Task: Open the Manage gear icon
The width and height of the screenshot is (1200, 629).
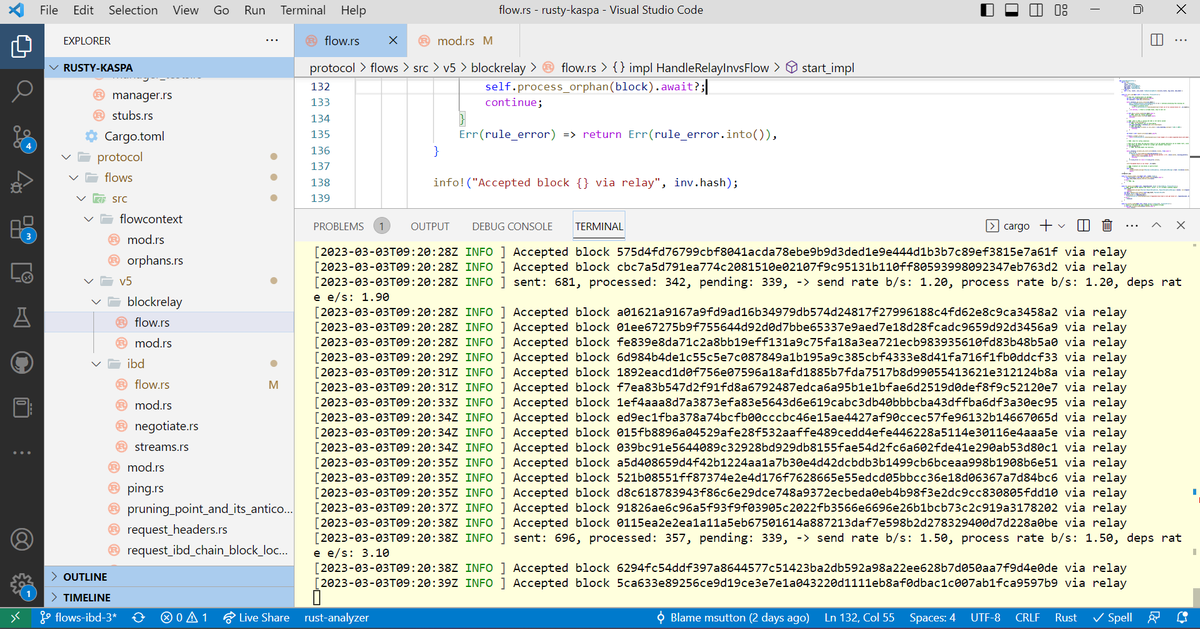Action: (x=22, y=584)
